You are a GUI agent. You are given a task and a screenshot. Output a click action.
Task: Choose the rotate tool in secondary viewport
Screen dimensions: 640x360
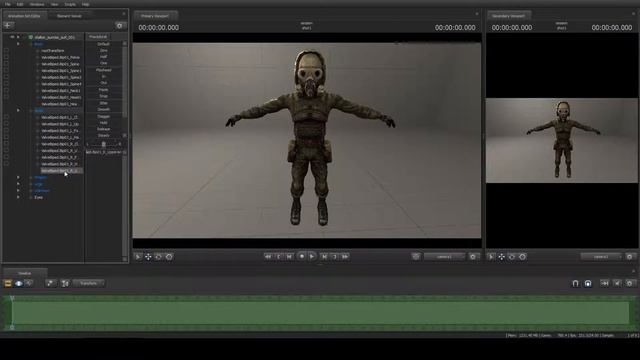pos(512,257)
